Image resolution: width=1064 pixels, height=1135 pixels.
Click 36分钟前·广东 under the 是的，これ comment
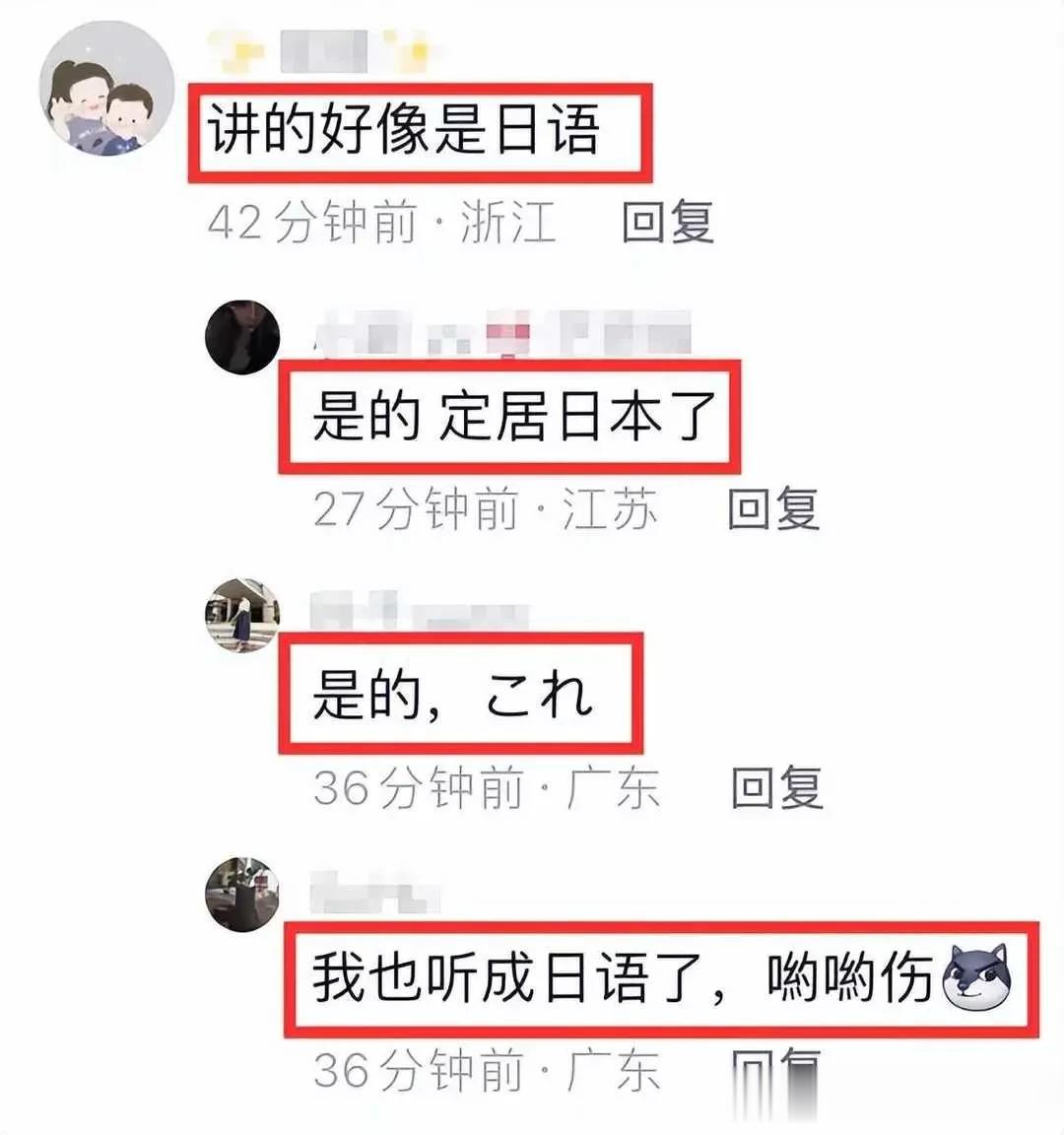click(x=487, y=787)
